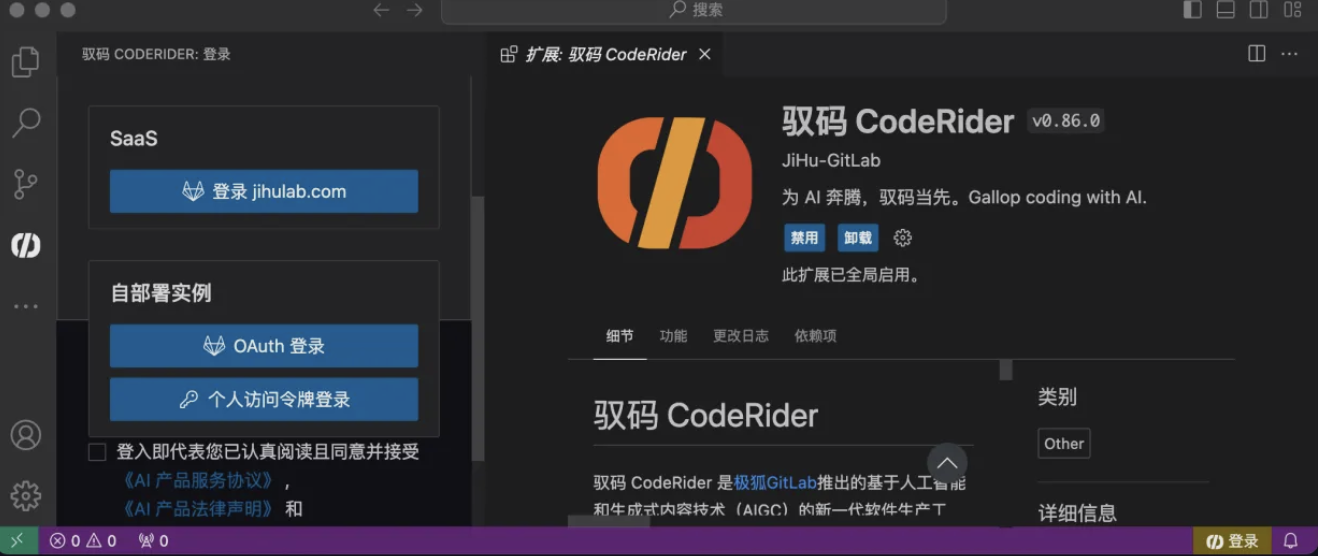This screenshot has height=556, width=1318.
Task: Open the remote window indicator in the status bar
Action: (x=18, y=541)
